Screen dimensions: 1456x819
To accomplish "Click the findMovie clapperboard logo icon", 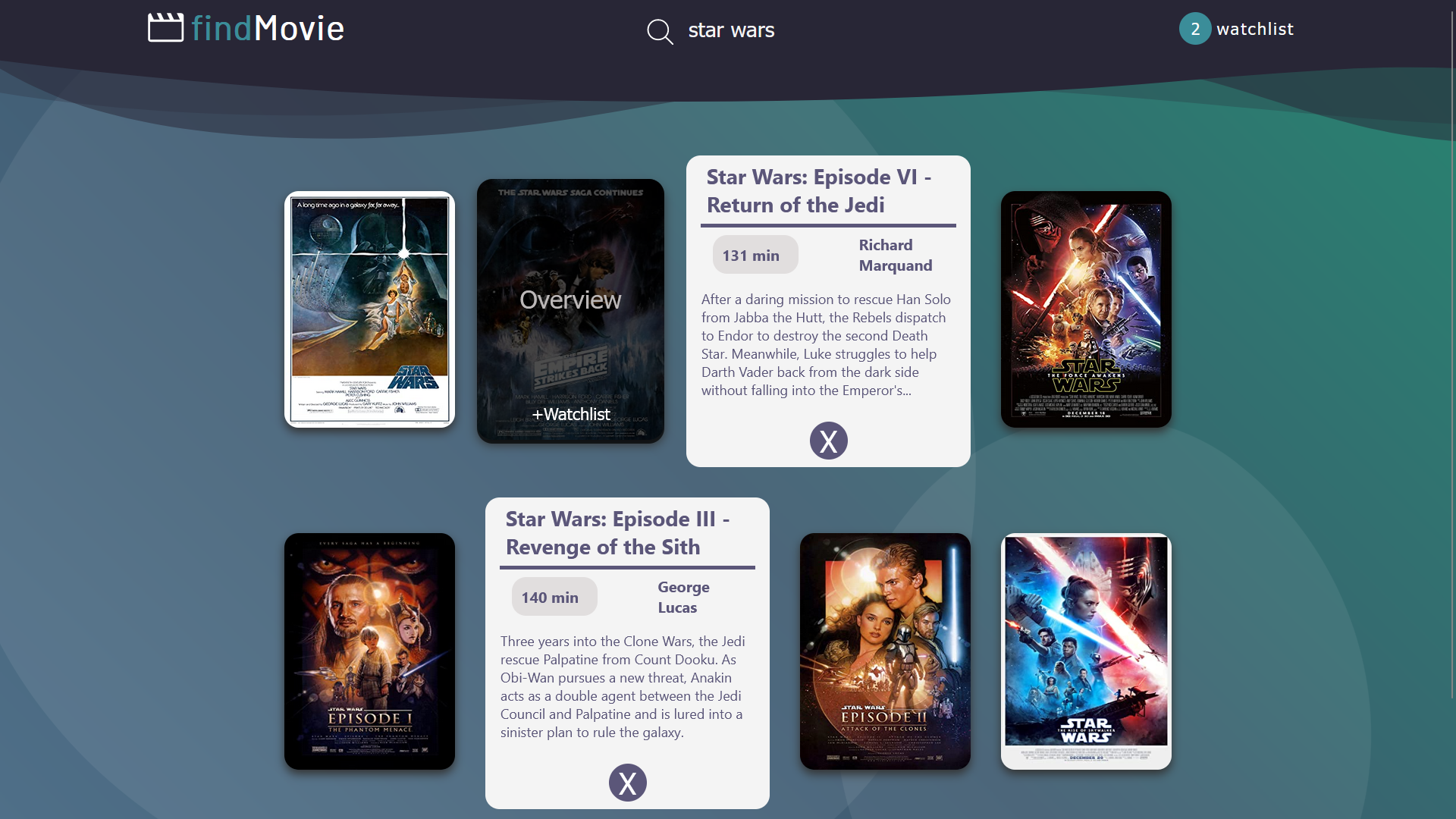I will [x=166, y=27].
